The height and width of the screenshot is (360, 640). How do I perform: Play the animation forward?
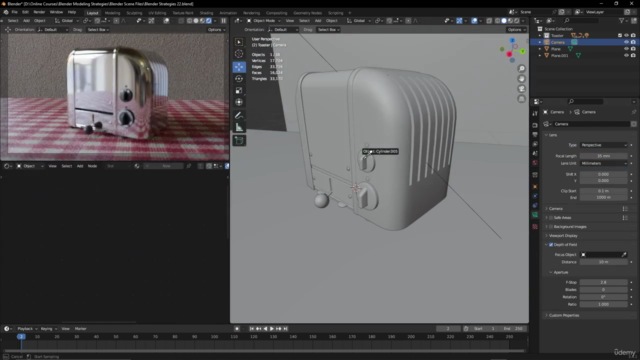pos(272,329)
